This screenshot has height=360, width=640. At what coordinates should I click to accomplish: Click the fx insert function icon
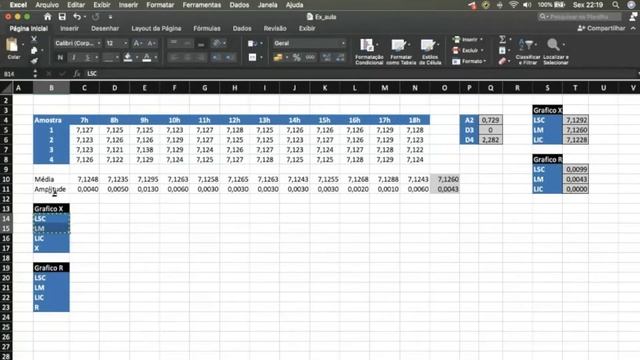click(x=76, y=74)
